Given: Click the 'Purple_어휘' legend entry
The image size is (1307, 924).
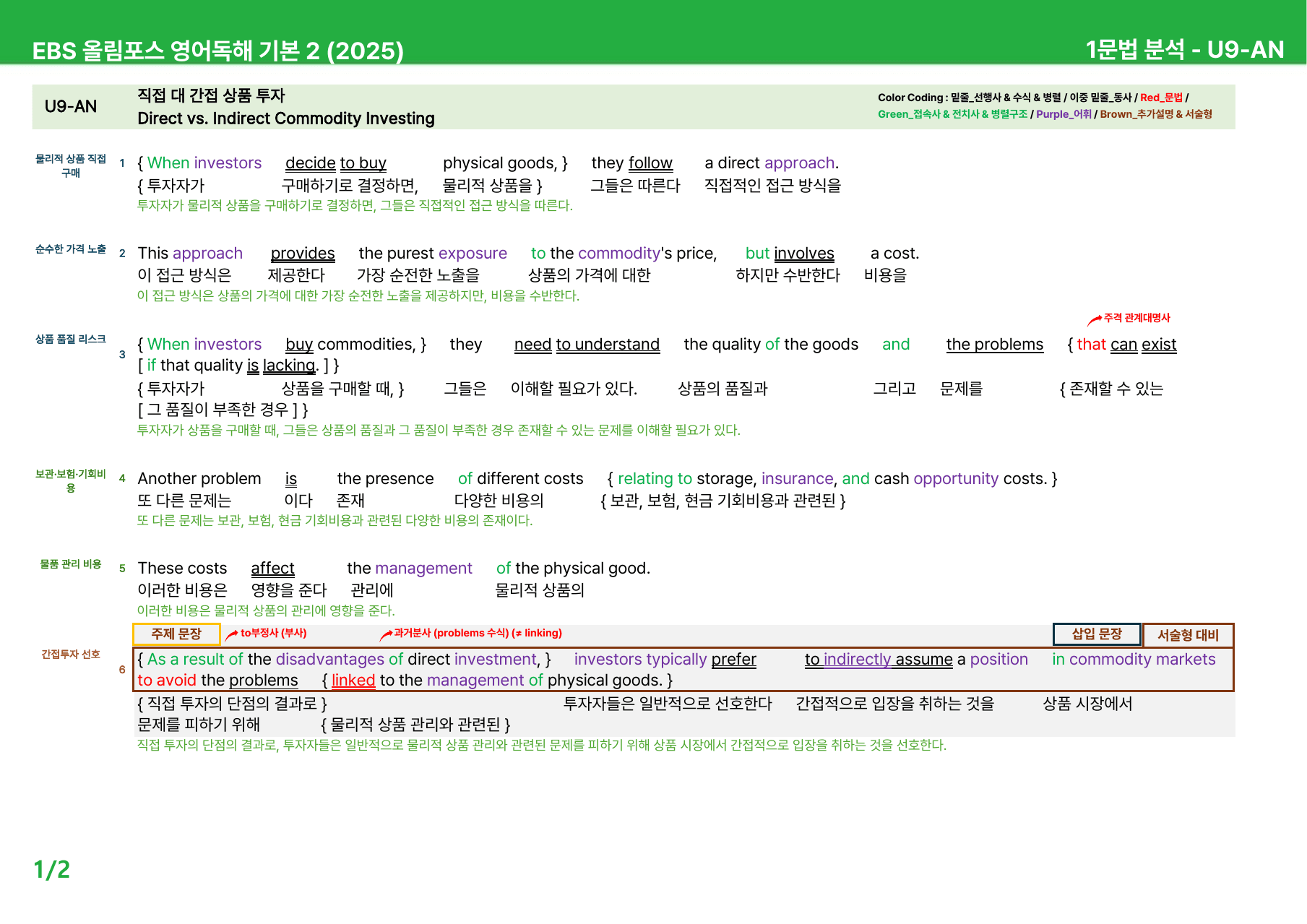Looking at the screenshot, I should [1064, 114].
